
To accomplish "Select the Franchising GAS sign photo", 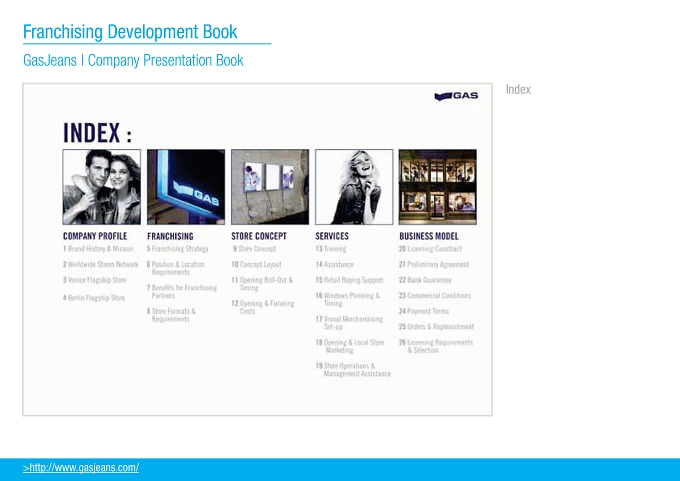I will [x=186, y=187].
